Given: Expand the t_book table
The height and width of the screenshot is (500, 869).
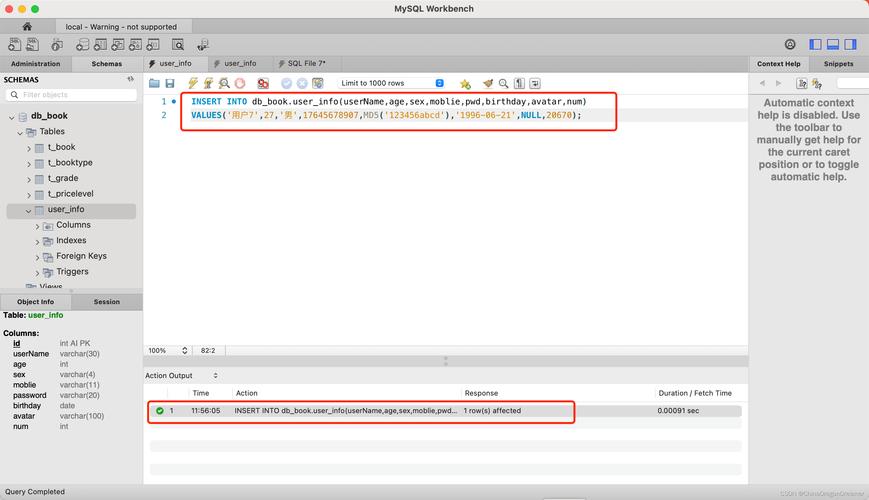Looking at the screenshot, I should click(x=29, y=148).
